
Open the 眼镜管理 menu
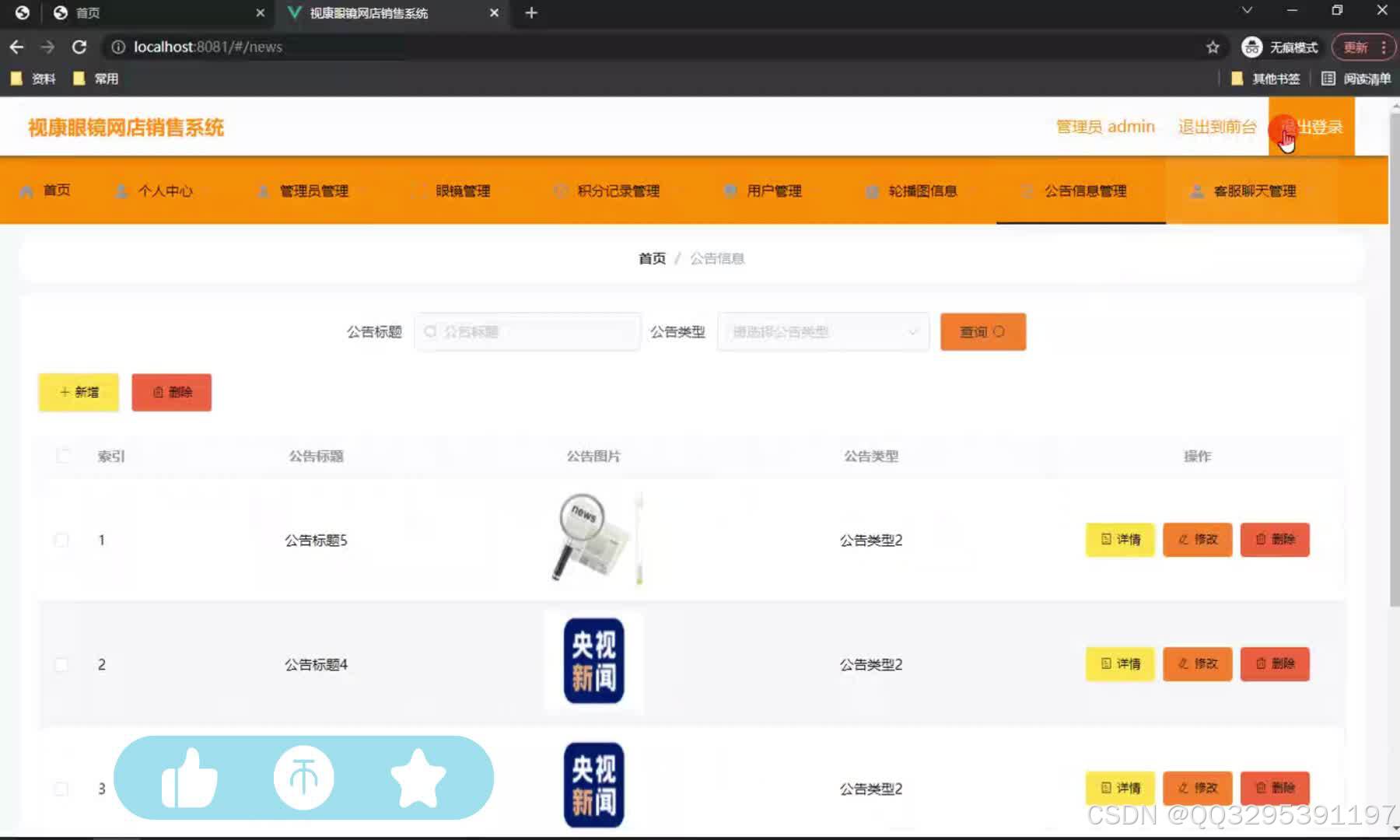(x=463, y=191)
